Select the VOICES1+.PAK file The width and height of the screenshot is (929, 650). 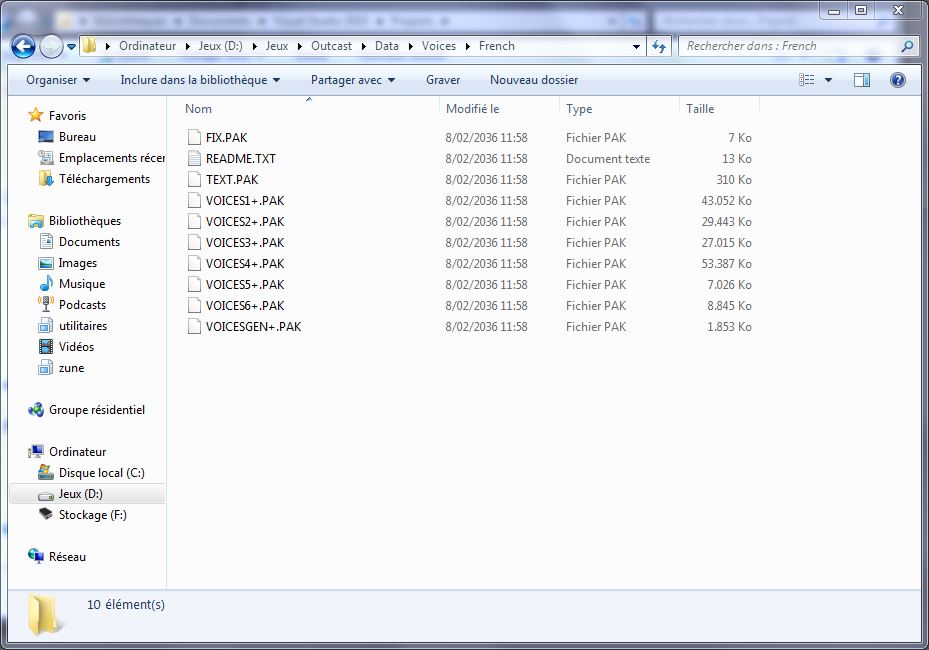tap(245, 201)
